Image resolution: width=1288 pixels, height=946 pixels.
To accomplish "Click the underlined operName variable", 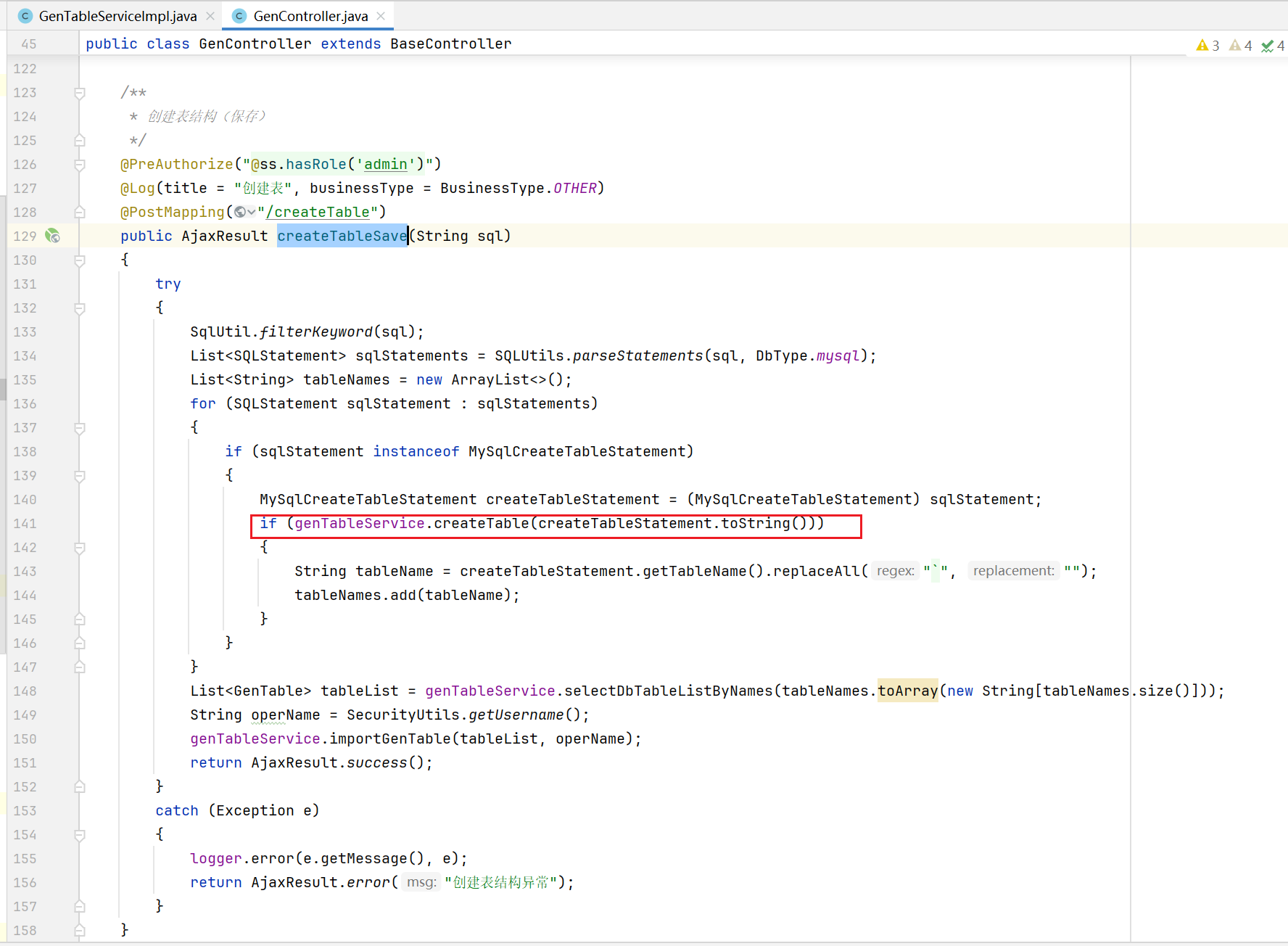I will click(x=286, y=715).
